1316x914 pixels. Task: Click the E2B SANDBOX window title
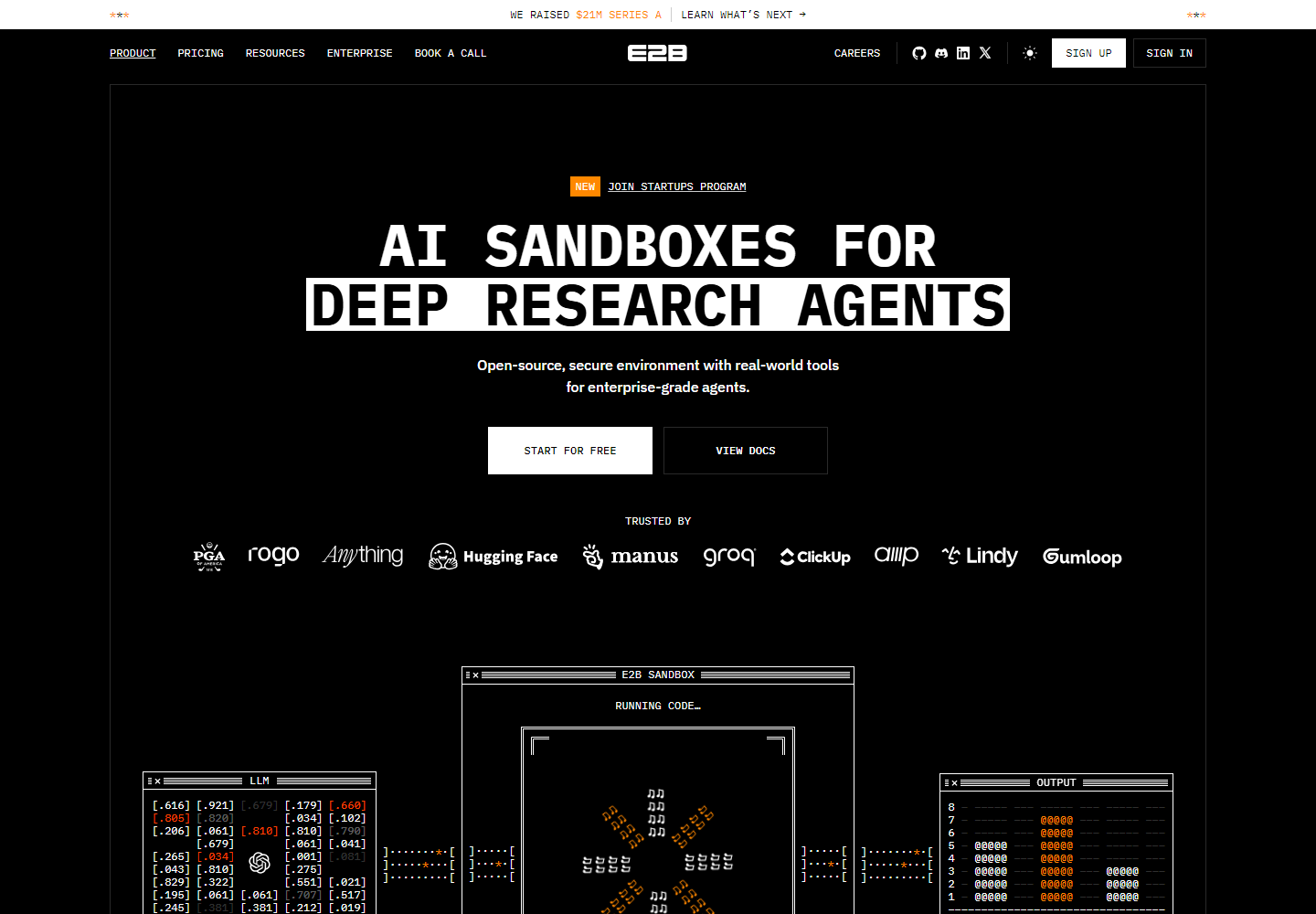tap(658, 675)
